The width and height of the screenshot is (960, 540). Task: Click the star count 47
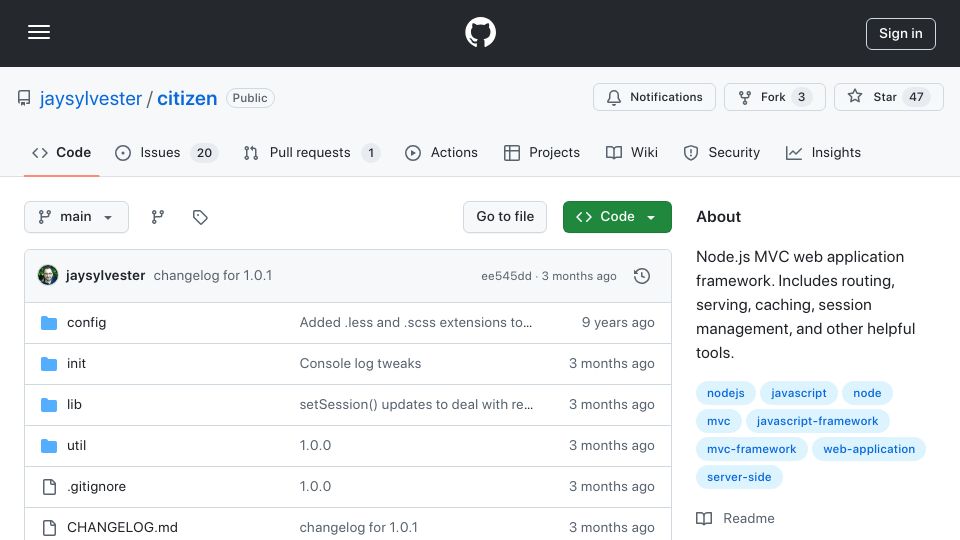click(x=916, y=97)
